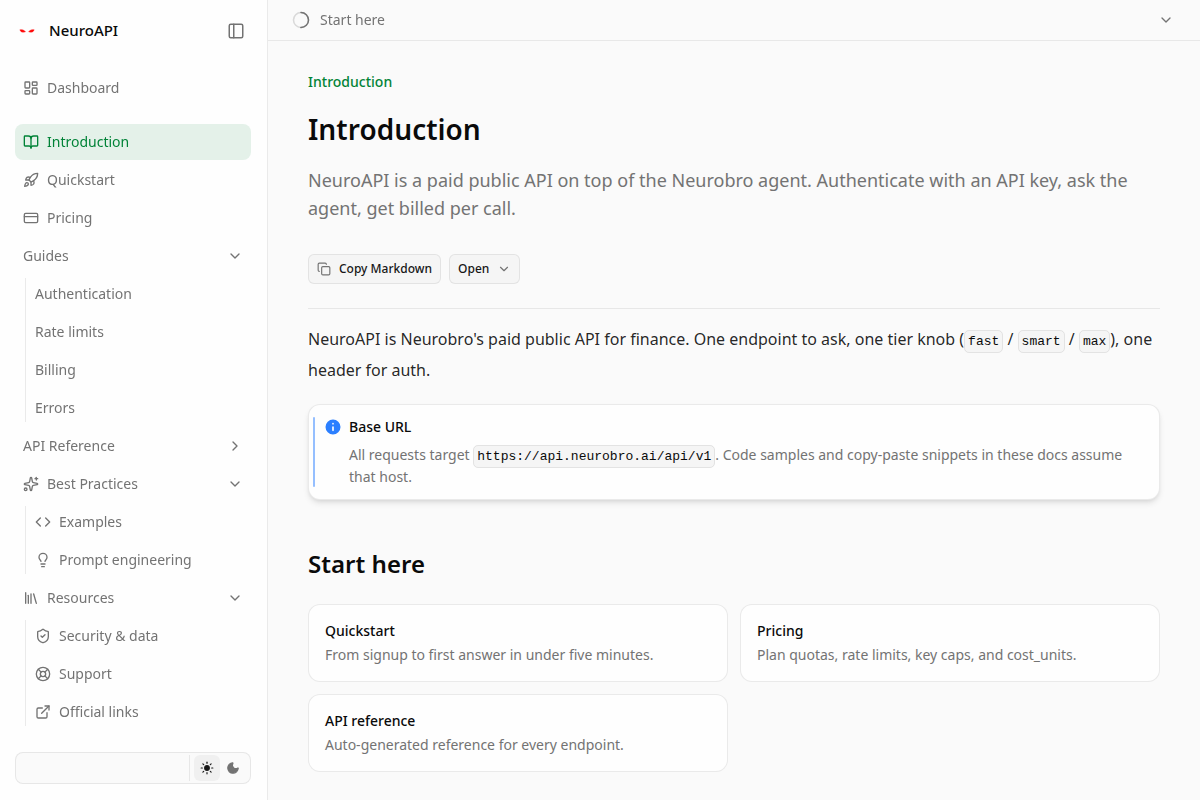The image size is (1200, 800).
Task: Click the Examples code brackets icon
Action: [43, 522]
